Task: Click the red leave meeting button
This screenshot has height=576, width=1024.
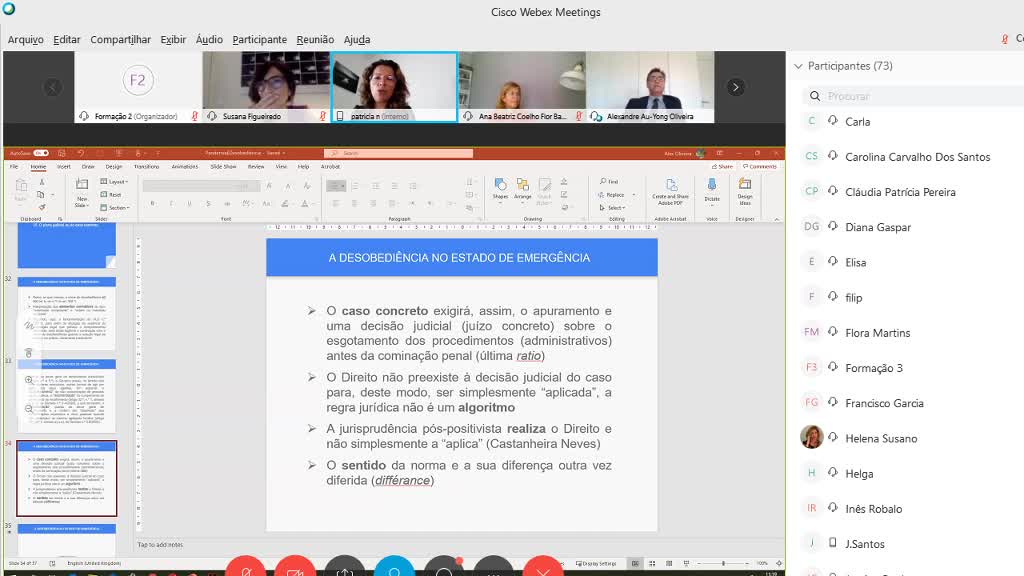Action: point(543,570)
